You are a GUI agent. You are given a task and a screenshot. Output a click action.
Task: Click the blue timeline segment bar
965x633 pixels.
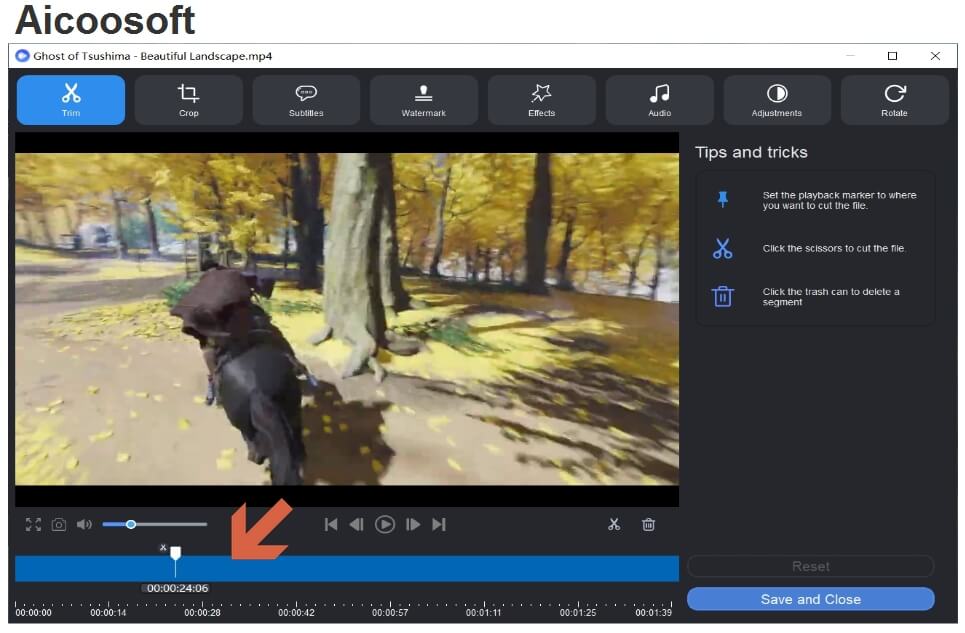[x=346, y=569]
